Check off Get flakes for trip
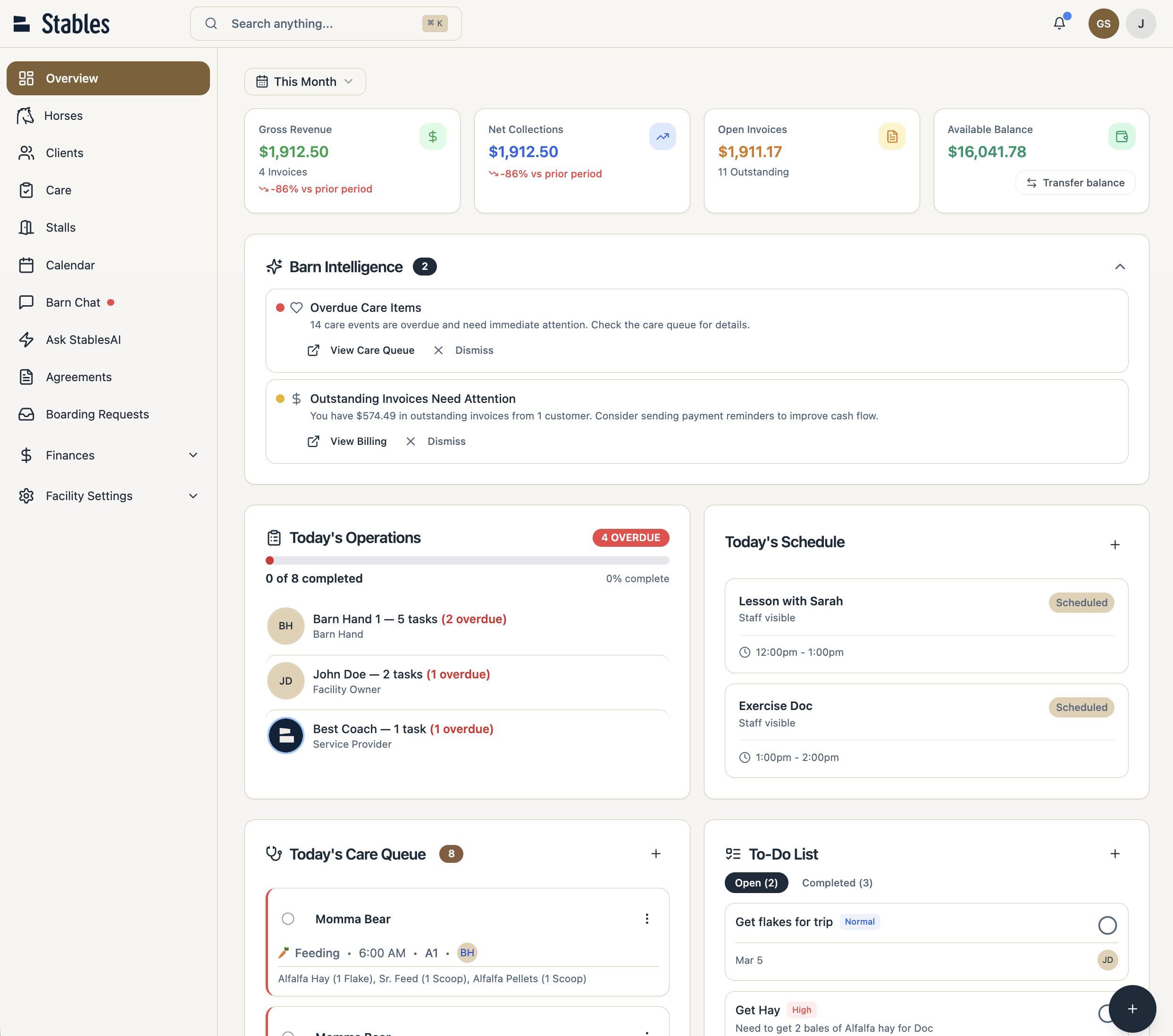Viewport: 1173px width, 1036px height. pos(1107,925)
